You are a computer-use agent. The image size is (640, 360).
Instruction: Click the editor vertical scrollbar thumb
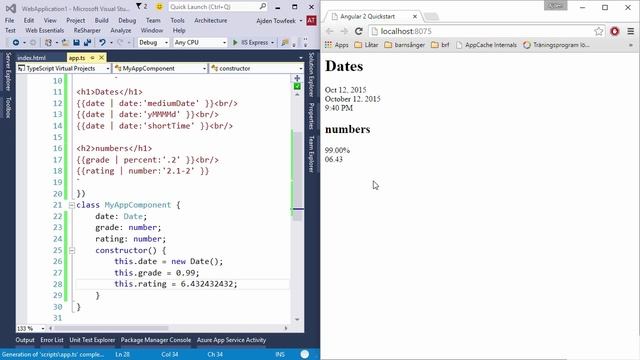click(298, 176)
